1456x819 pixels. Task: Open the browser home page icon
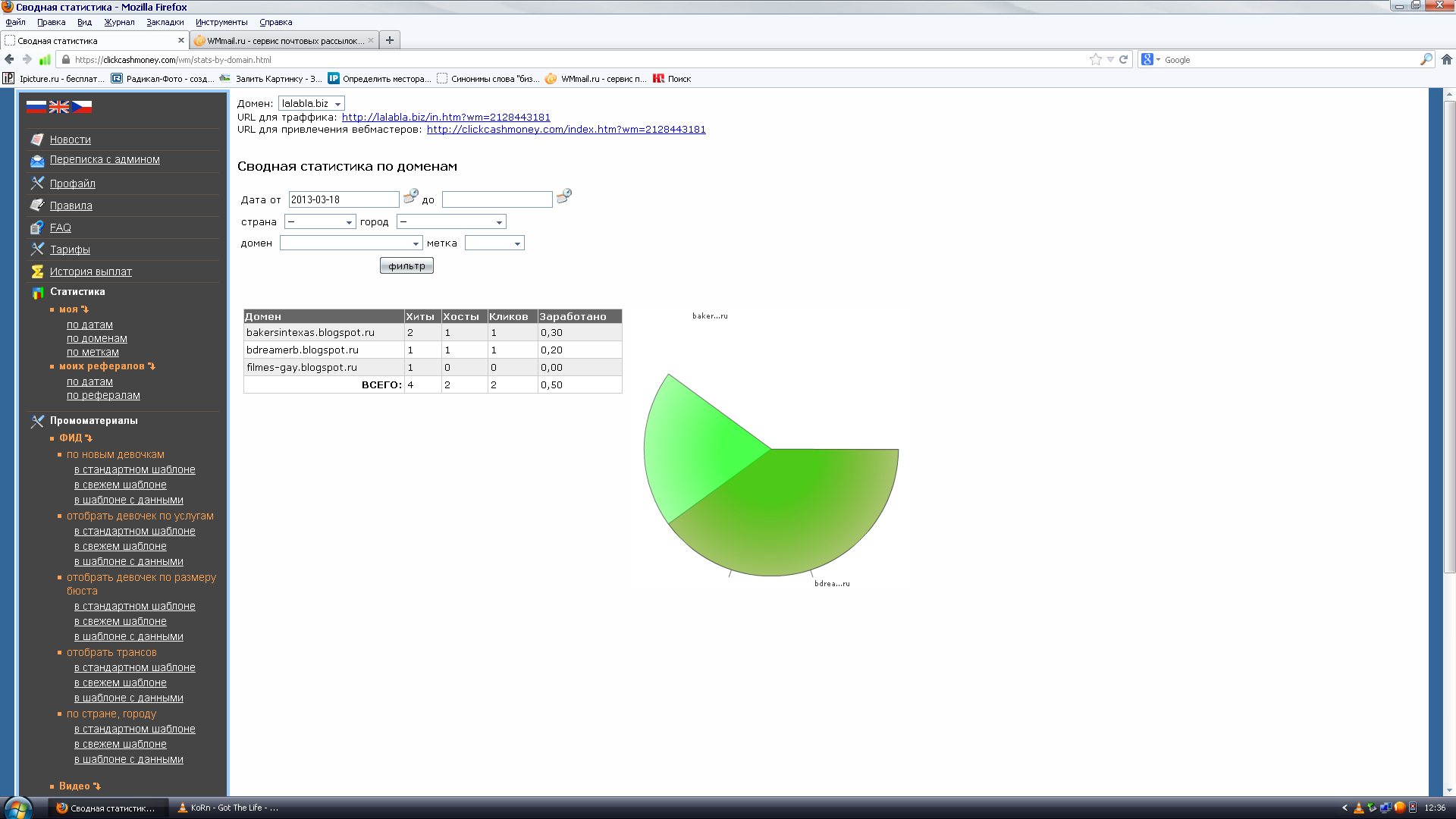[1447, 59]
